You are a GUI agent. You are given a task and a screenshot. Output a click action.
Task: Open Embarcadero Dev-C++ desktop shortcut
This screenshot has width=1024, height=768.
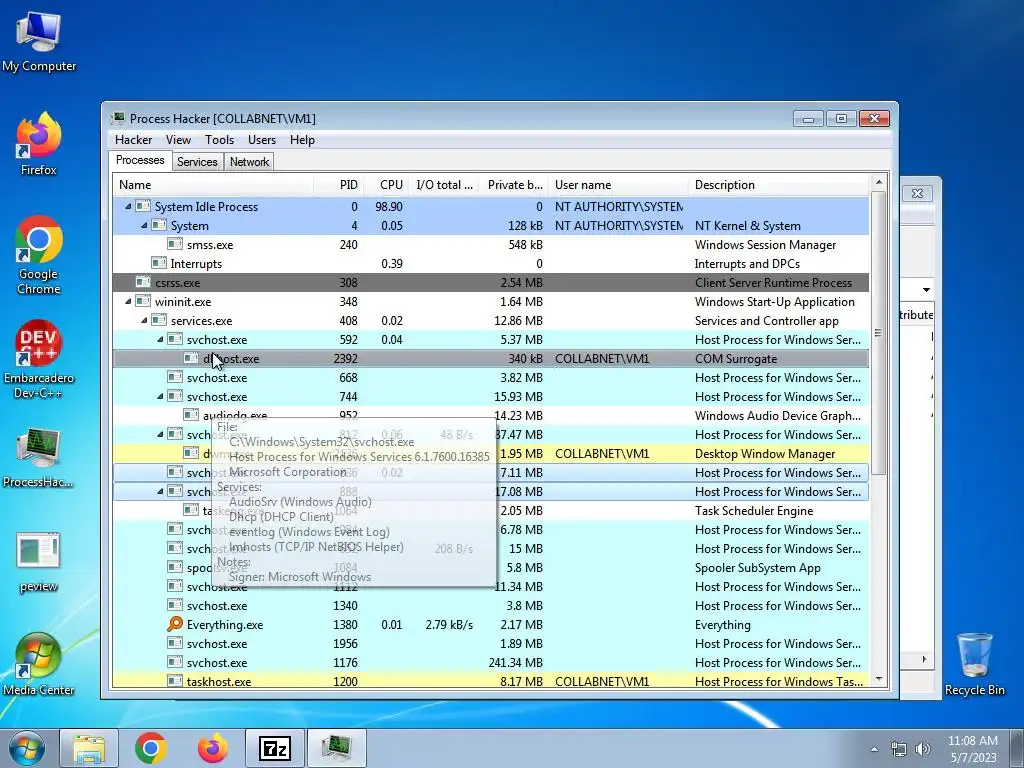39,359
